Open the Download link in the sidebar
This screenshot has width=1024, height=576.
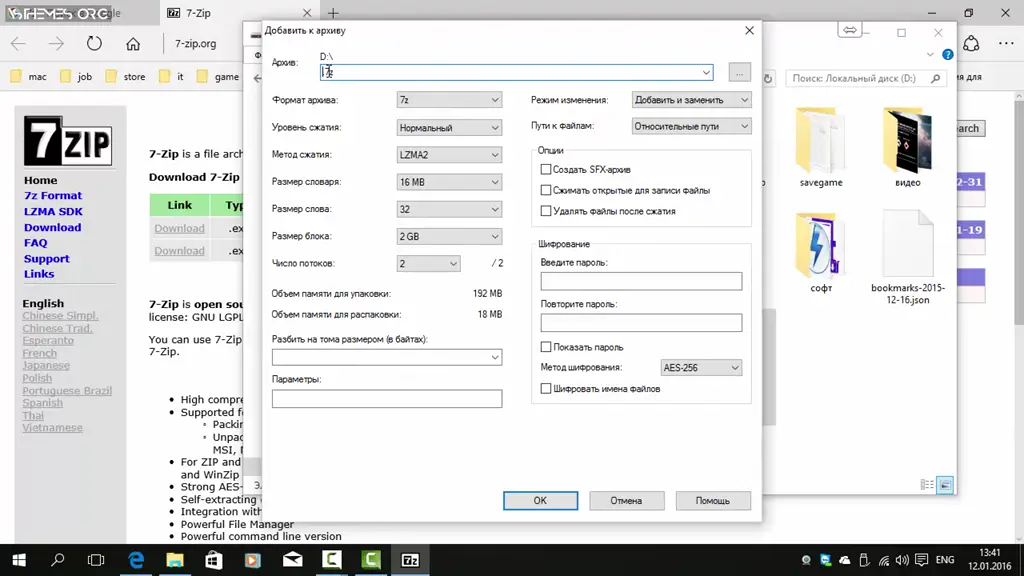pyautogui.click(x=52, y=227)
